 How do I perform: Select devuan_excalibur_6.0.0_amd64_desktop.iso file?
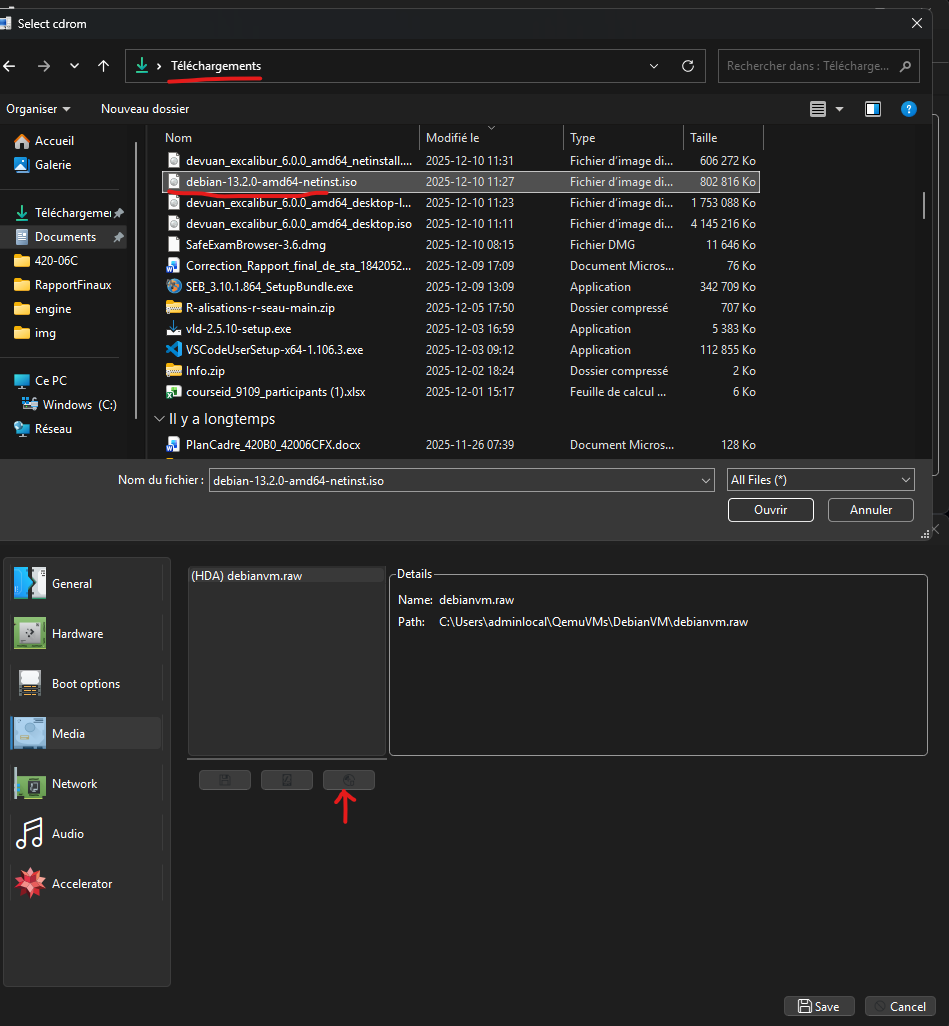click(298, 224)
